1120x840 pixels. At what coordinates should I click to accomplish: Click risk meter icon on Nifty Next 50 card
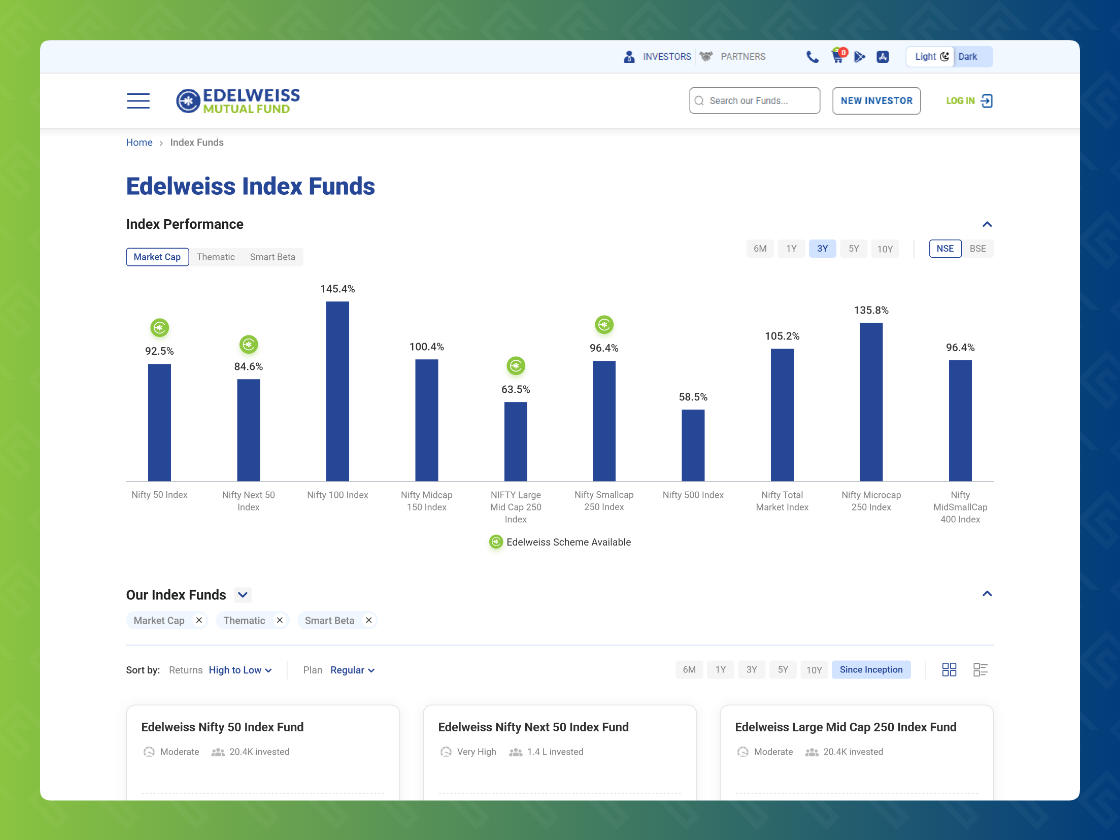coord(446,752)
